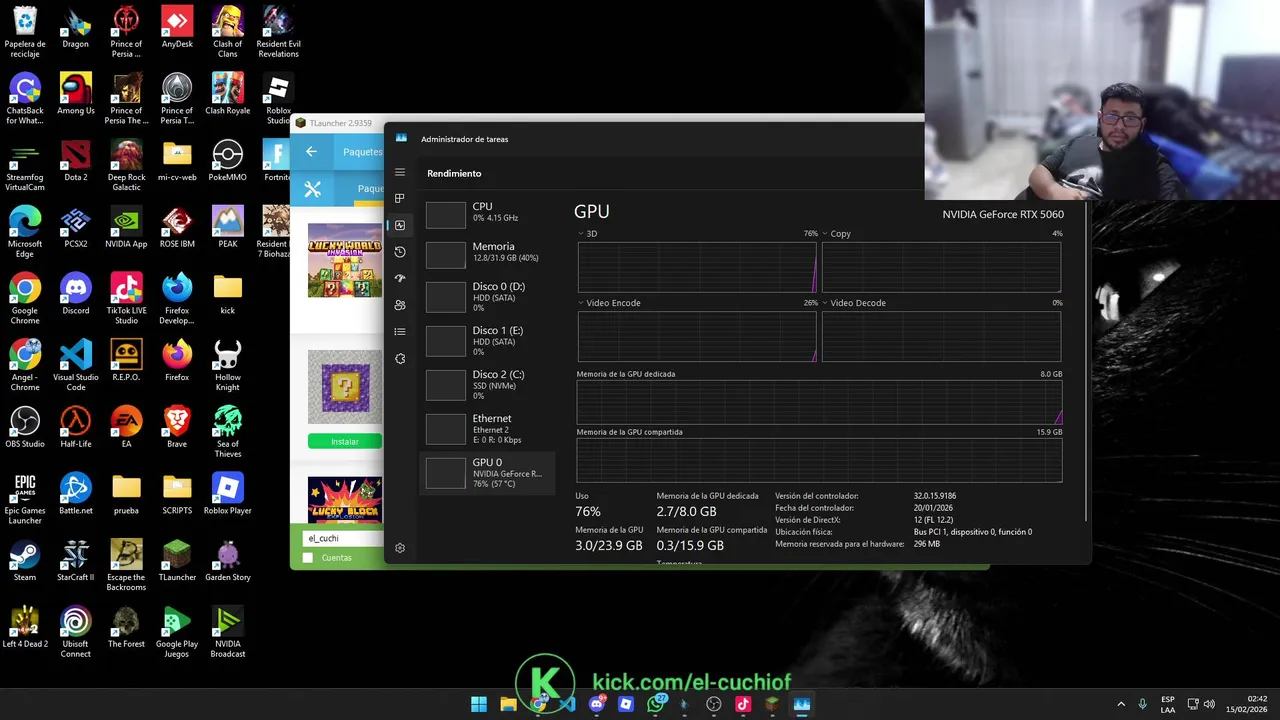Select Dota 2 desktop icon
The height and width of the screenshot is (720, 1280).
pos(76,160)
